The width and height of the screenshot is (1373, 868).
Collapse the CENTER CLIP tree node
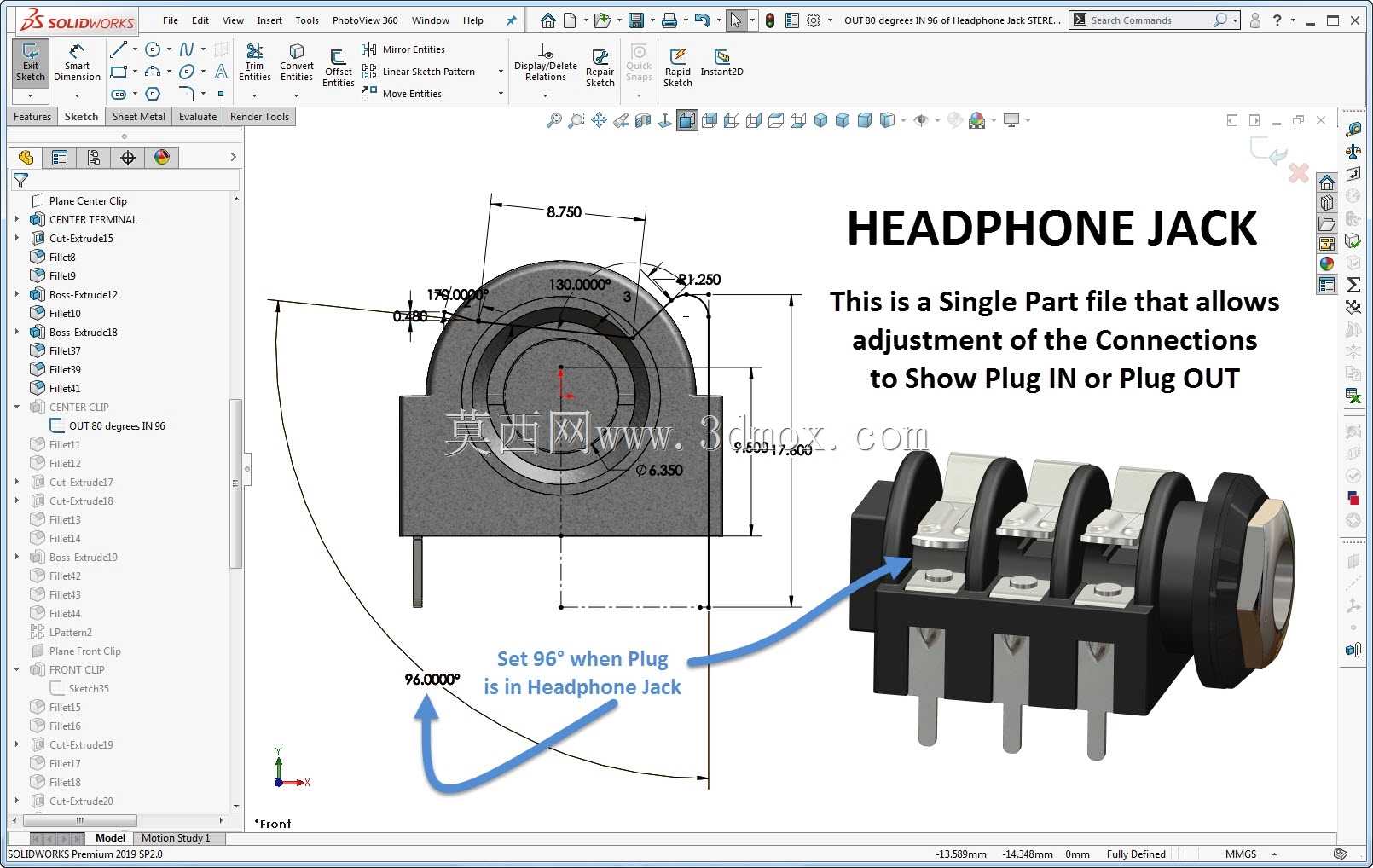tap(17, 407)
